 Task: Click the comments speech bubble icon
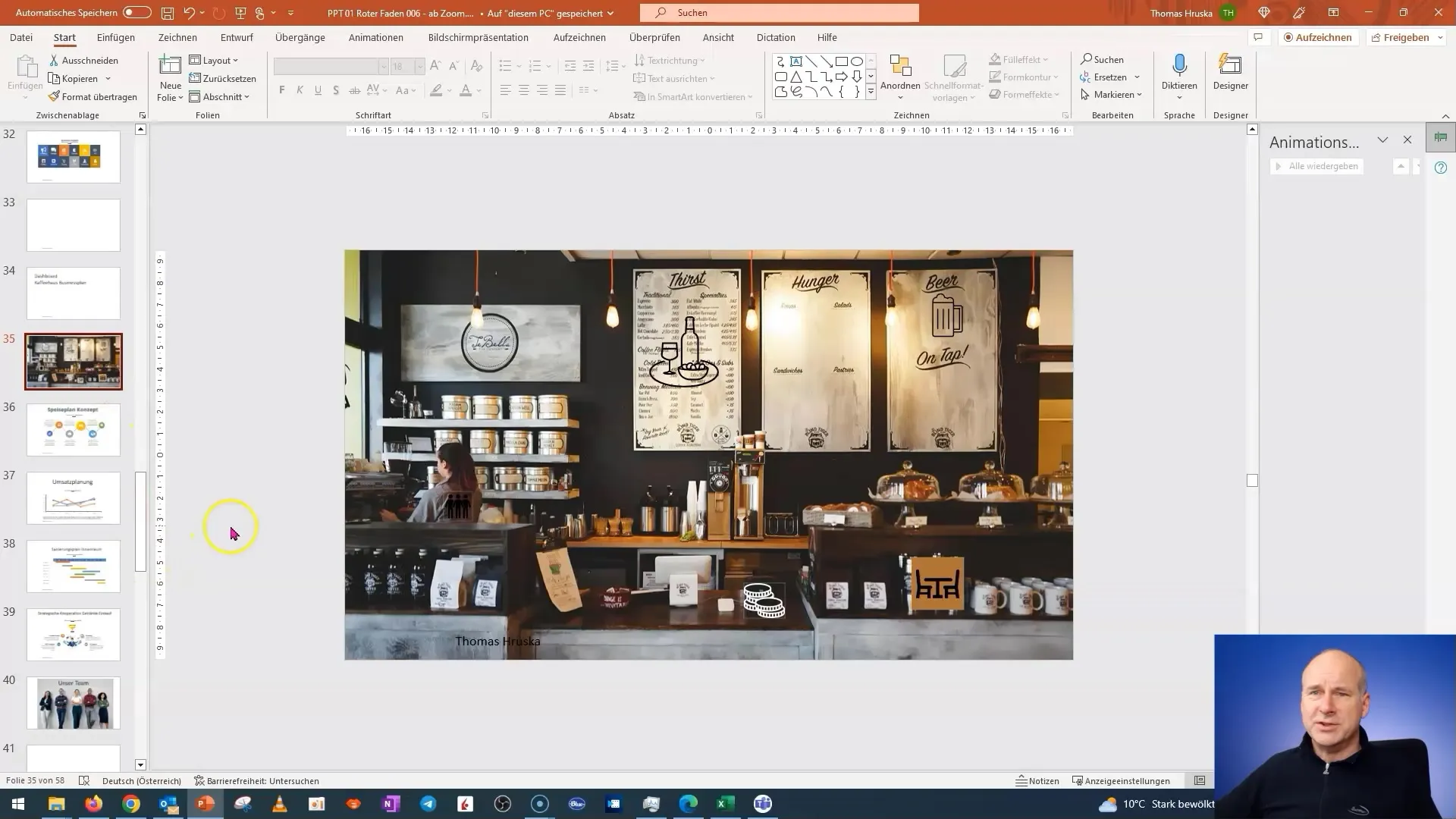click(1258, 37)
